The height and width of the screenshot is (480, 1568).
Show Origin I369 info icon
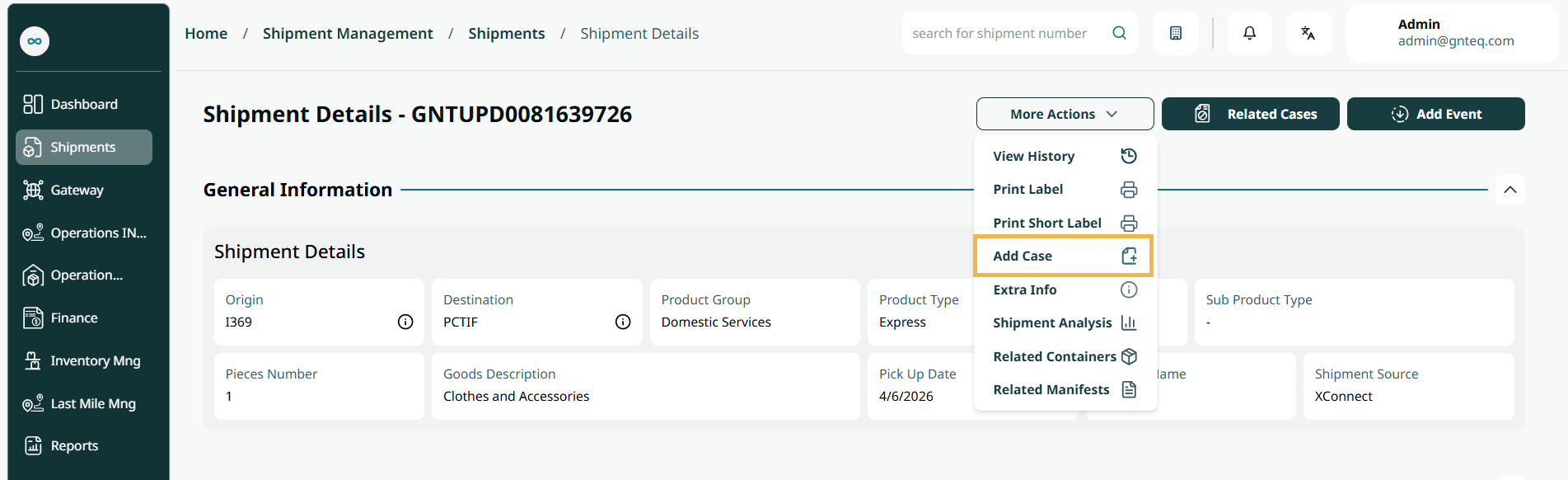(x=405, y=322)
